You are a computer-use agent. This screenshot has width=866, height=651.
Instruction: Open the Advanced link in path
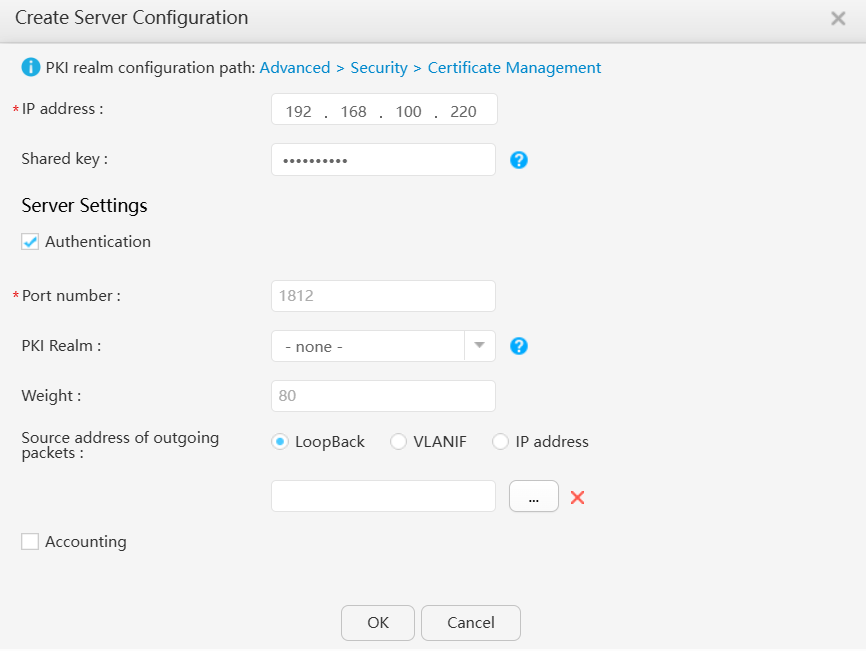(295, 67)
